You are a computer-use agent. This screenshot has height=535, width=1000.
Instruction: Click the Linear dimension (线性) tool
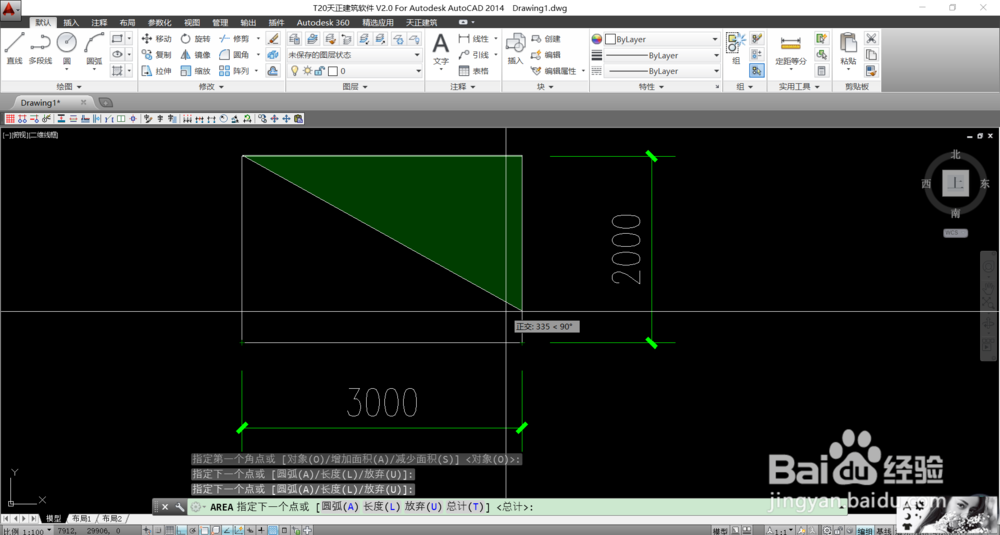point(473,39)
